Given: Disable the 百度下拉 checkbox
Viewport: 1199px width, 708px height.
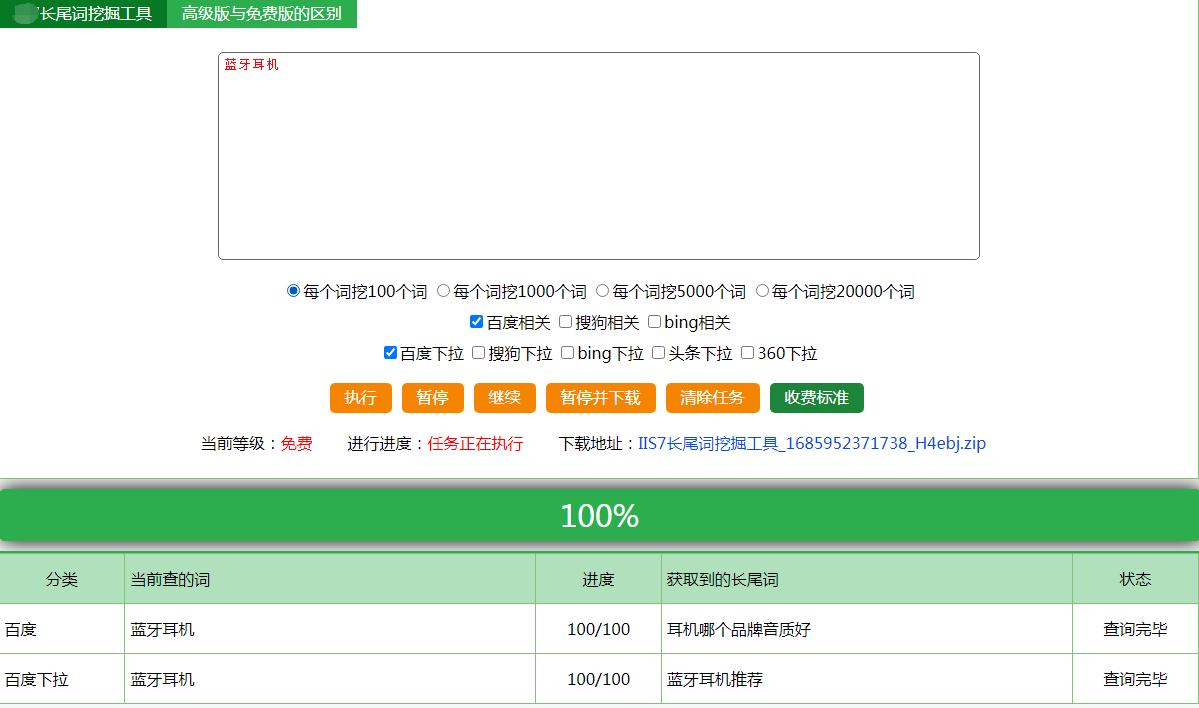Looking at the screenshot, I should (x=389, y=353).
